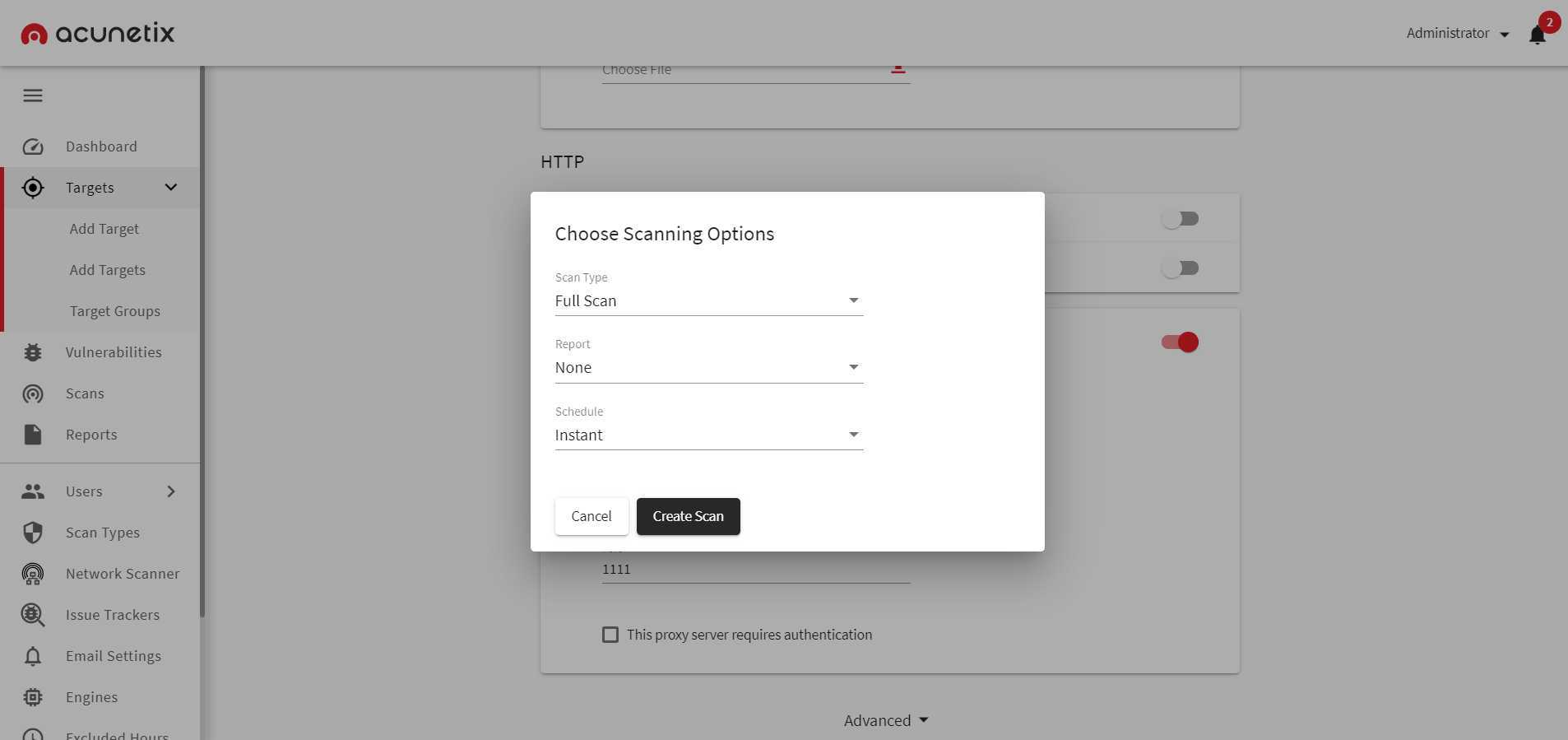Viewport: 1568px width, 740px height.
Task: Go to Vulnerabilities
Action: coord(114,352)
